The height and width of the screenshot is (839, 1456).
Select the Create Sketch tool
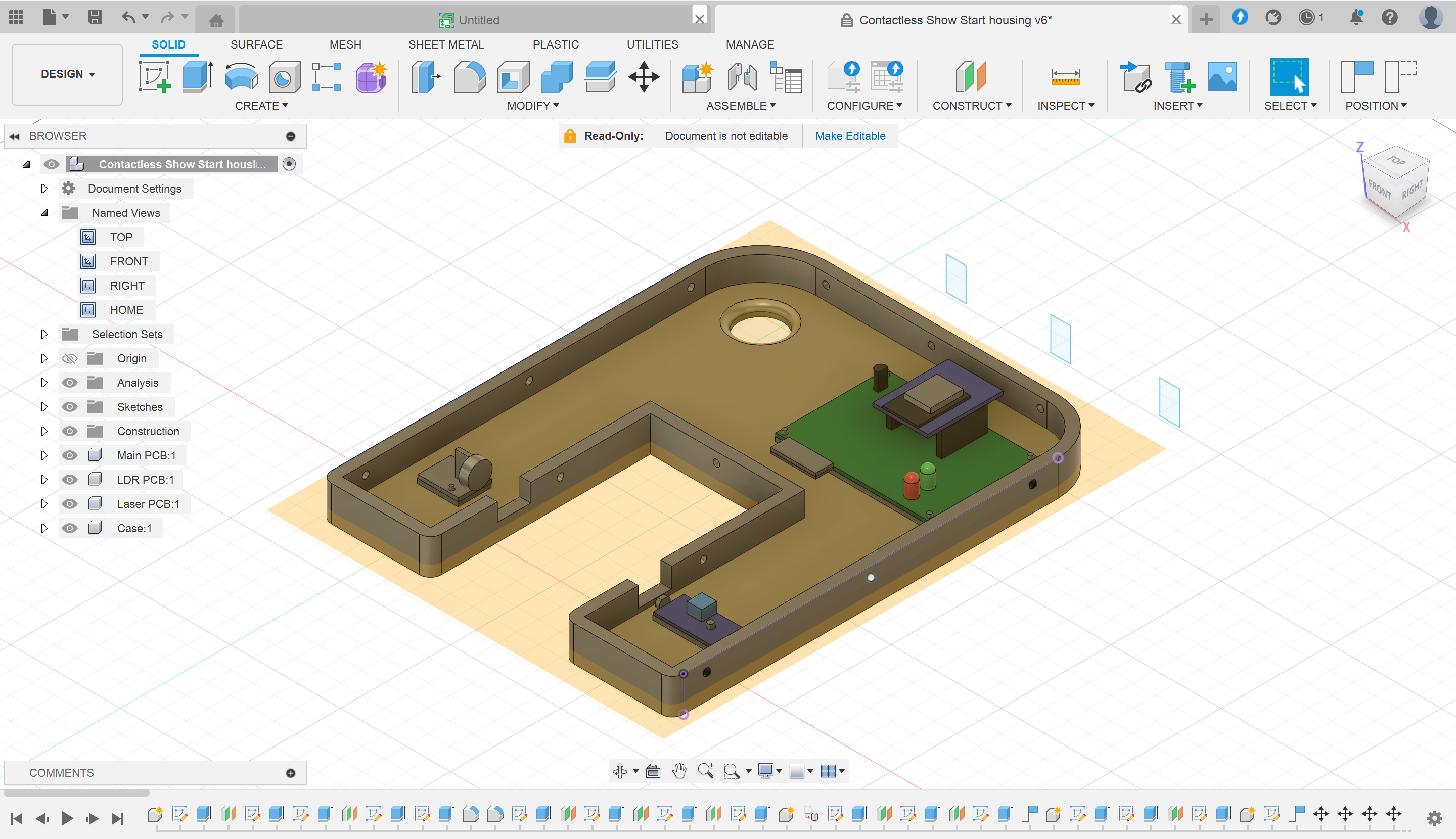click(154, 77)
